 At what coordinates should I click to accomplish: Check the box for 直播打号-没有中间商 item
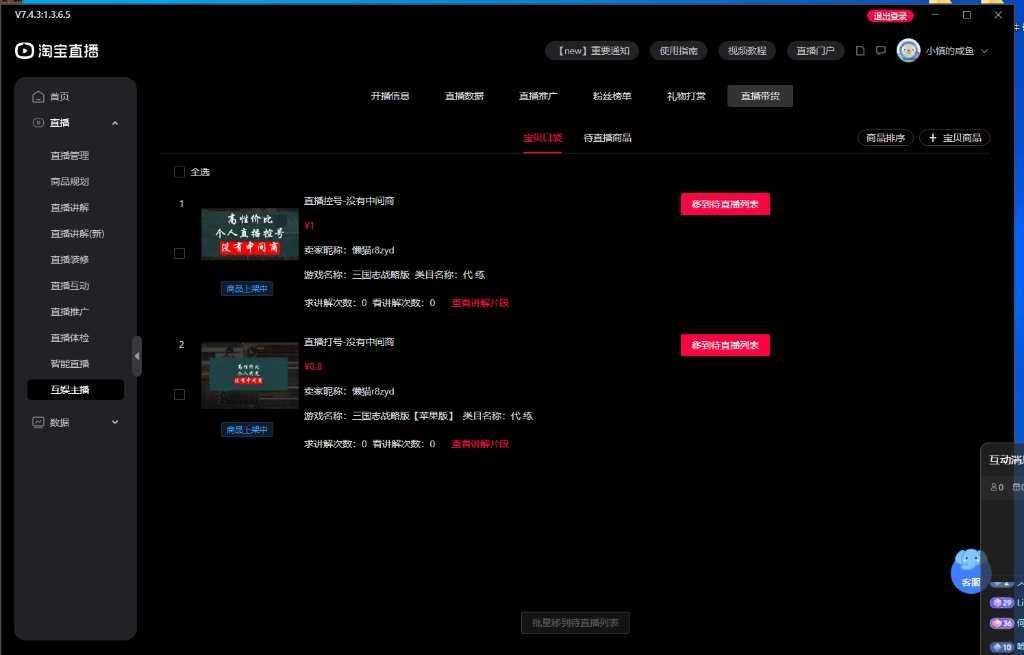pyautogui.click(x=179, y=394)
